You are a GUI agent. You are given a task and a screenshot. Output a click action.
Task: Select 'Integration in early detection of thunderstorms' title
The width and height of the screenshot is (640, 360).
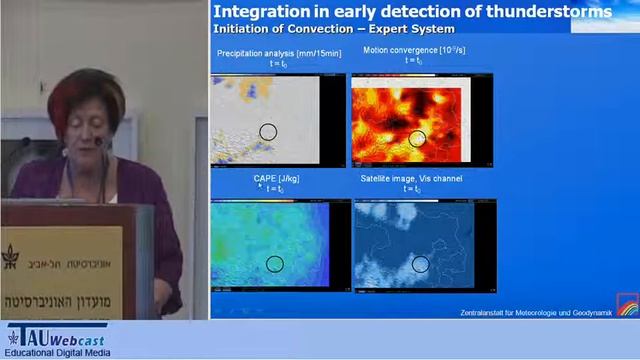(413, 11)
